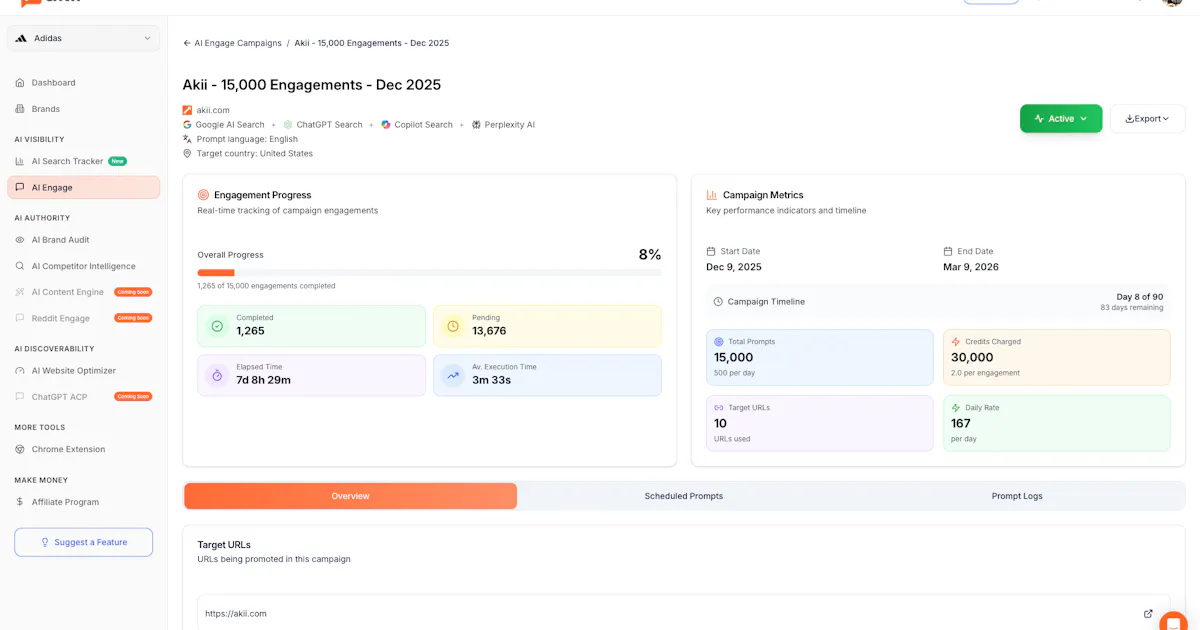The width and height of the screenshot is (1200, 630).
Task: Click the Affiliate Program dollar icon
Action: 20,502
